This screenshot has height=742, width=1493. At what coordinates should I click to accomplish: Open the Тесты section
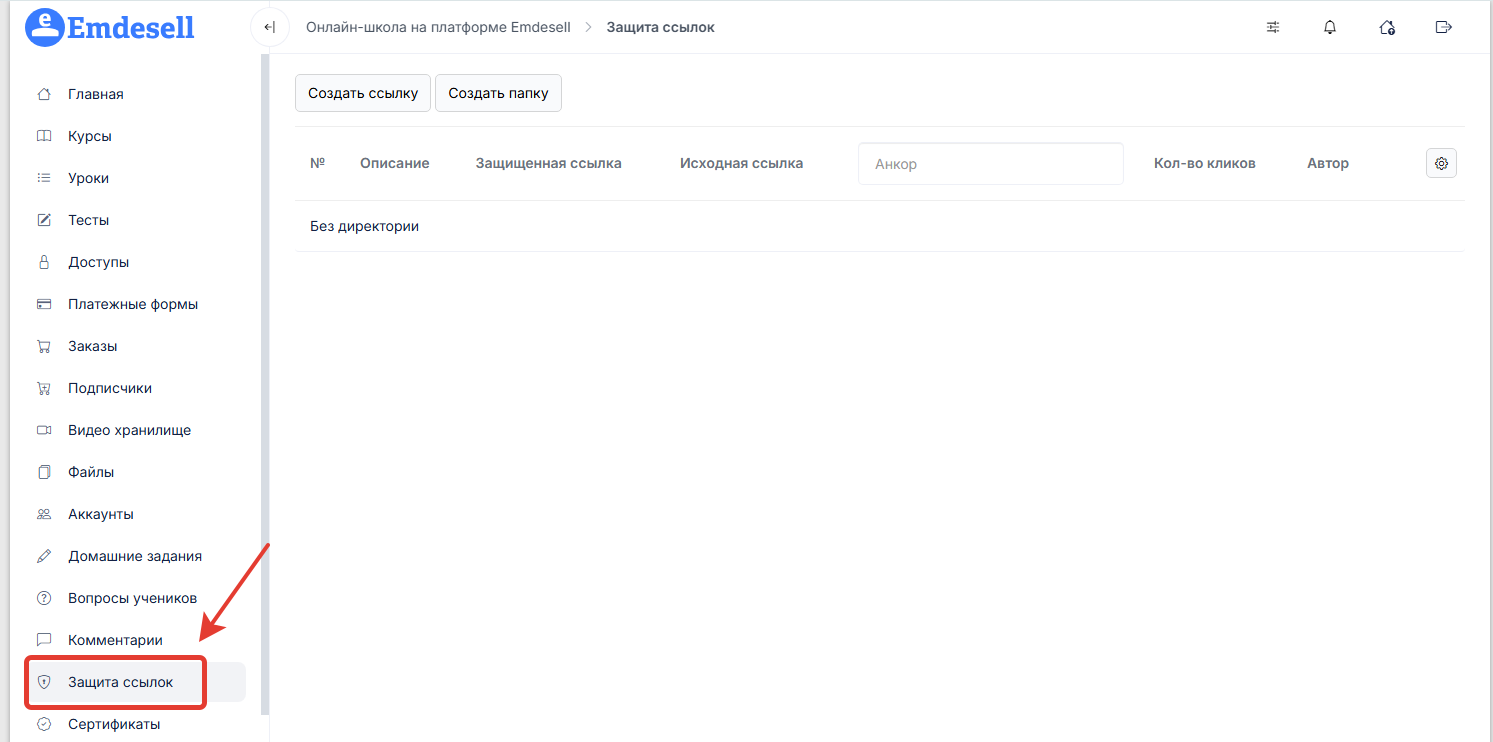tap(89, 220)
